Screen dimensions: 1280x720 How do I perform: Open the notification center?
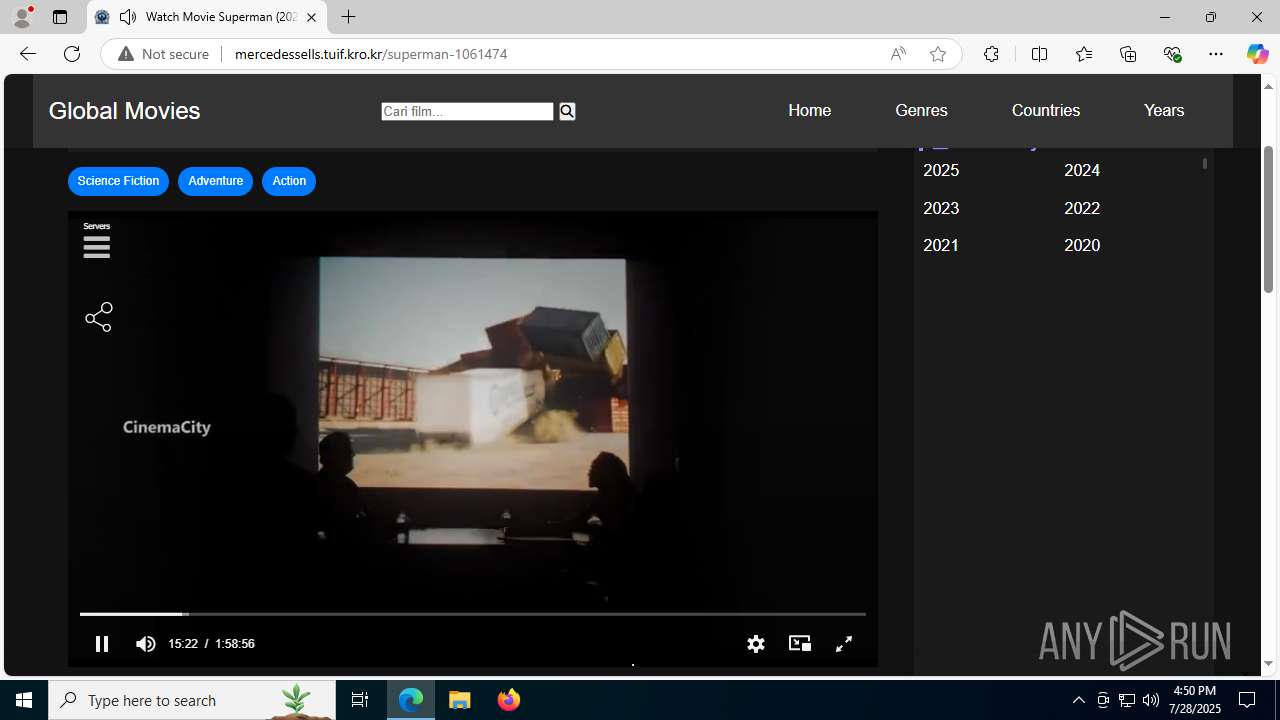(1248, 700)
